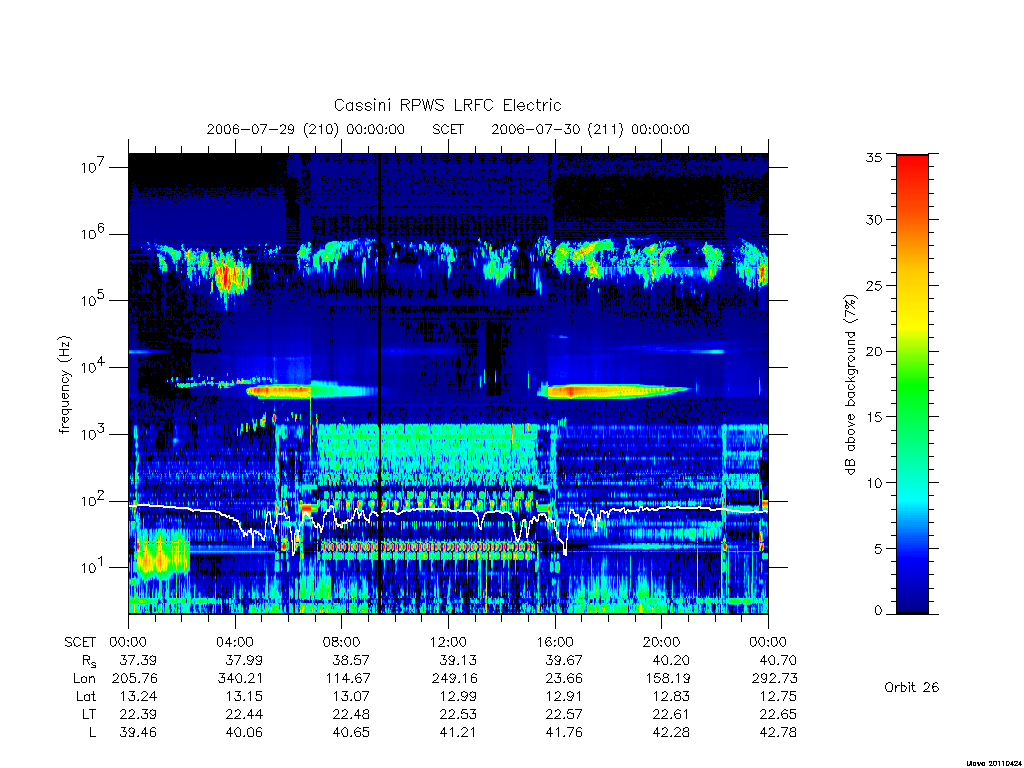The image size is (1024, 768).
Task: Click the Lon value '340.21'
Action: [240, 679]
